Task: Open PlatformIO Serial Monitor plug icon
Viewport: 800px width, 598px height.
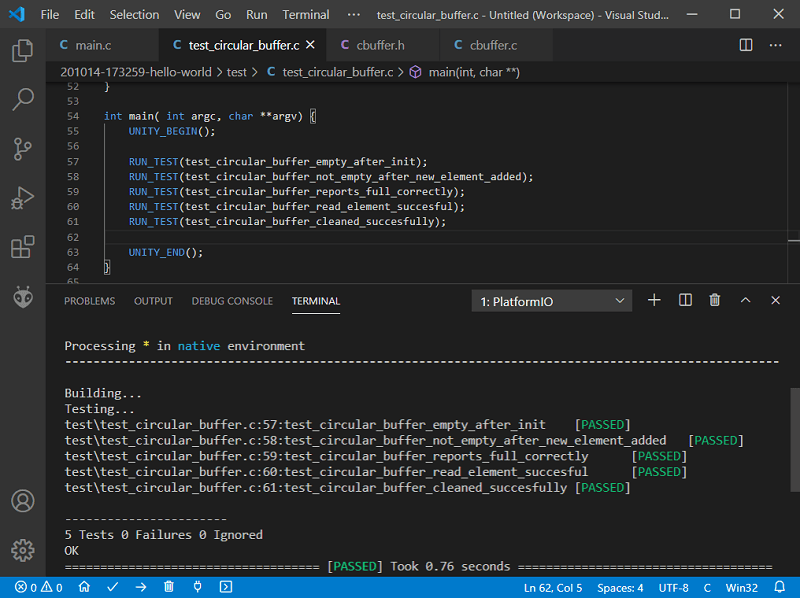Action: (198, 587)
